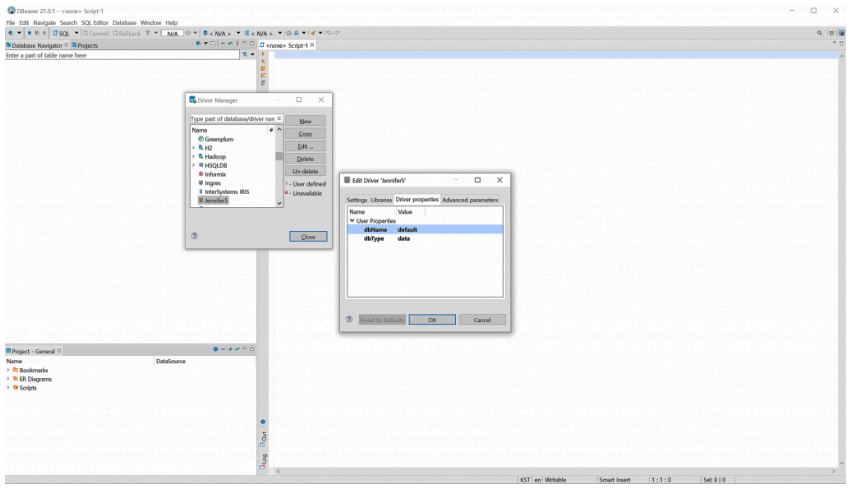
Task: Expand the Hadoop driver group
Action: [194, 157]
